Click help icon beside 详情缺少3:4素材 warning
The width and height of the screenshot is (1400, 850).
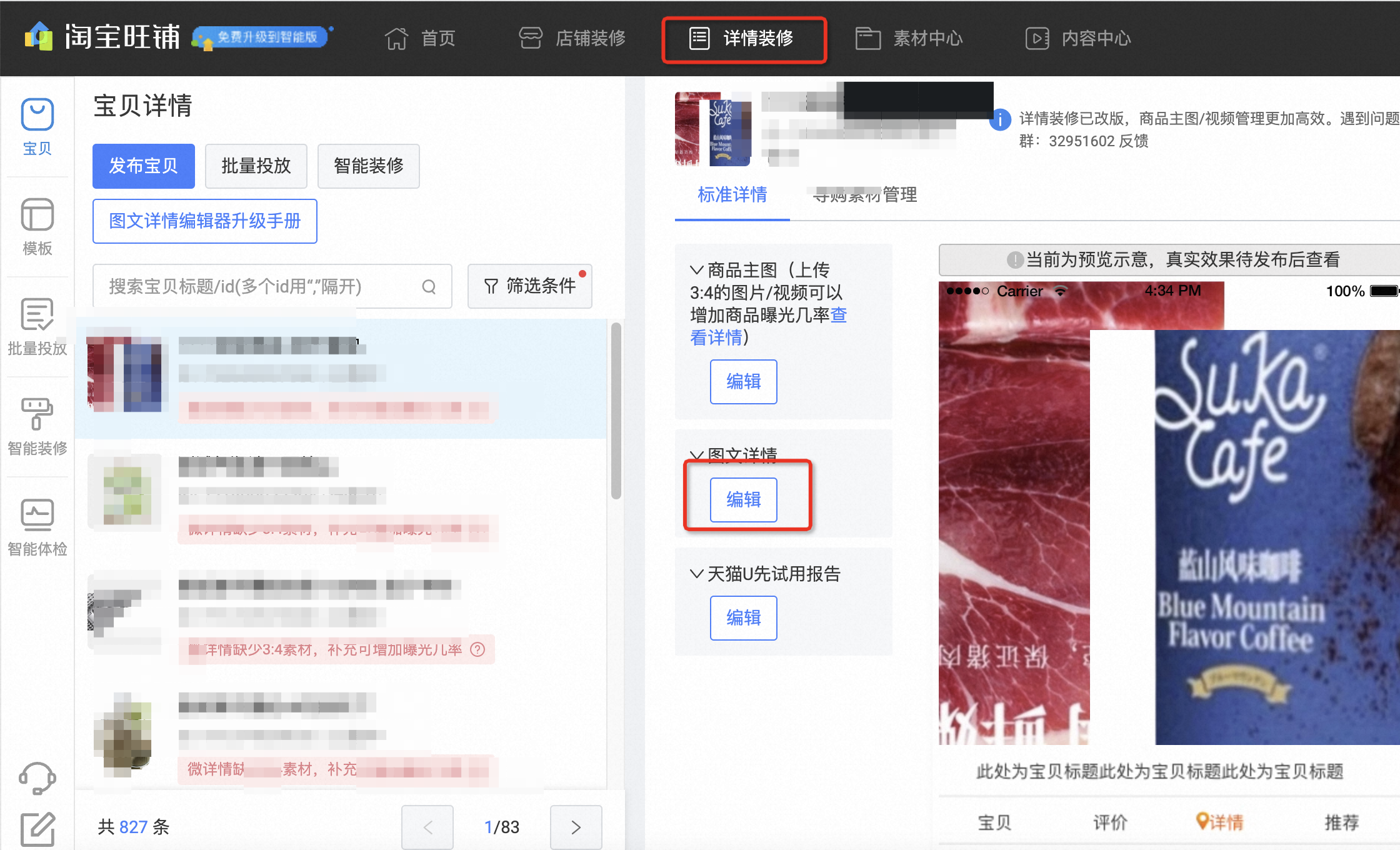[x=477, y=649]
